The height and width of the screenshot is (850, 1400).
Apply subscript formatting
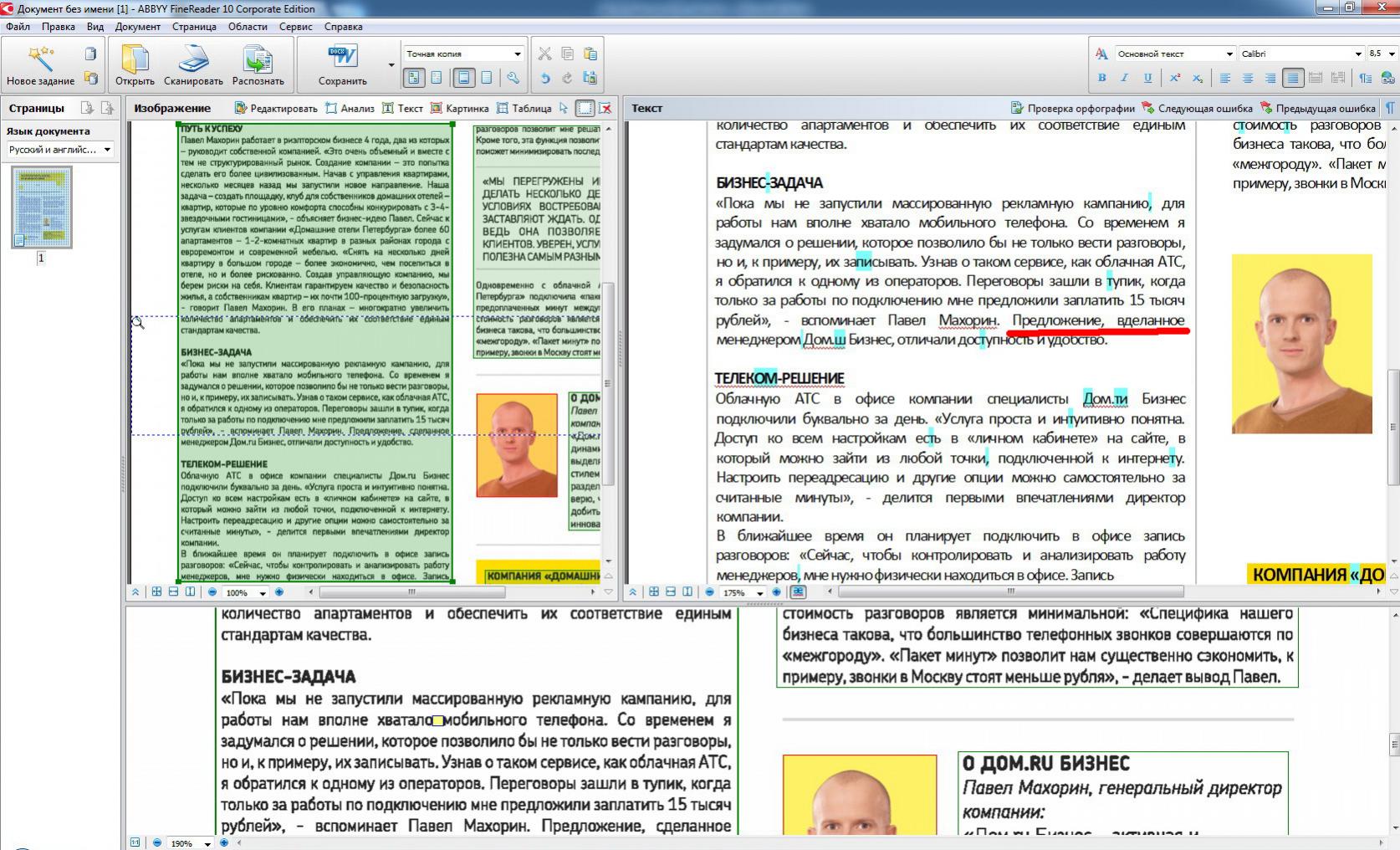point(1197,78)
